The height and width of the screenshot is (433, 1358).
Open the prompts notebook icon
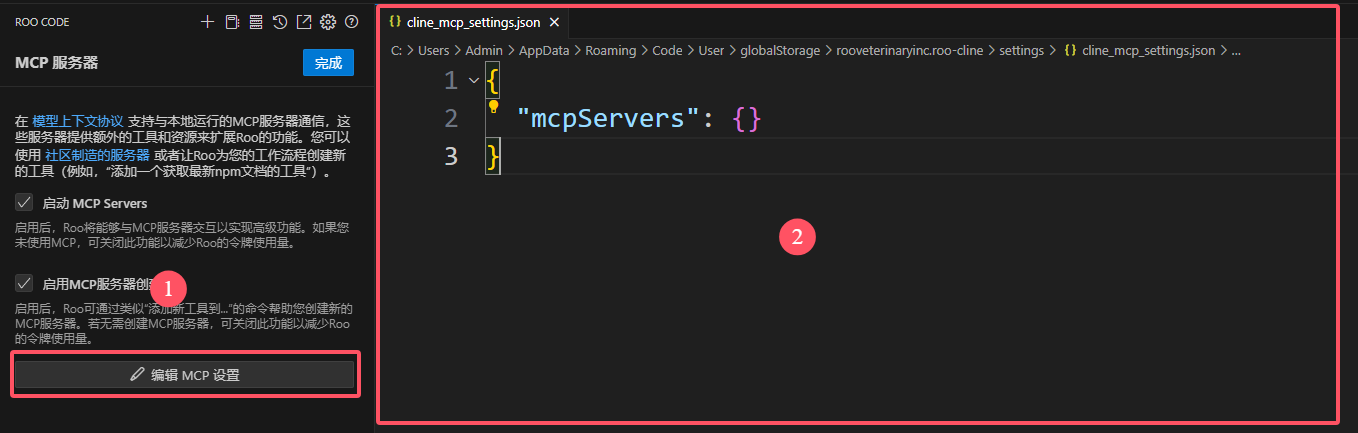(x=232, y=21)
